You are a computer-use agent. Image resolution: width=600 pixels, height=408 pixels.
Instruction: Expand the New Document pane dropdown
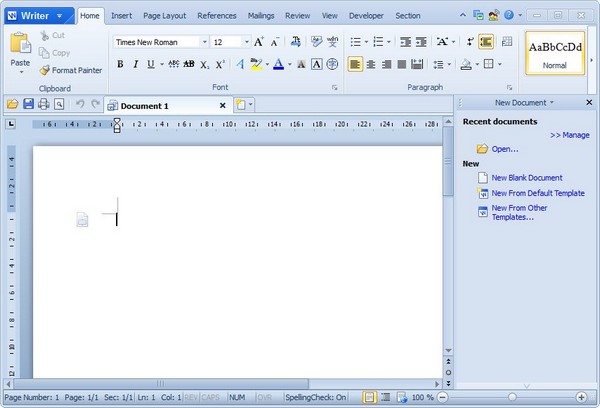tap(552, 102)
